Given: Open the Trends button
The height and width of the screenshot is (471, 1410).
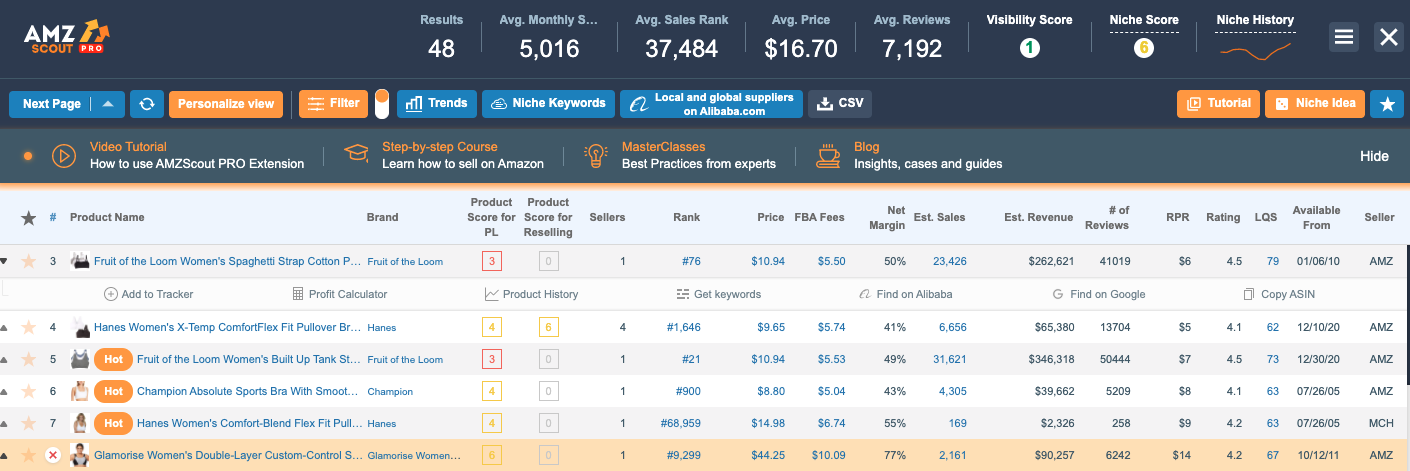Looking at the screenshot, I should pos(436,104).
